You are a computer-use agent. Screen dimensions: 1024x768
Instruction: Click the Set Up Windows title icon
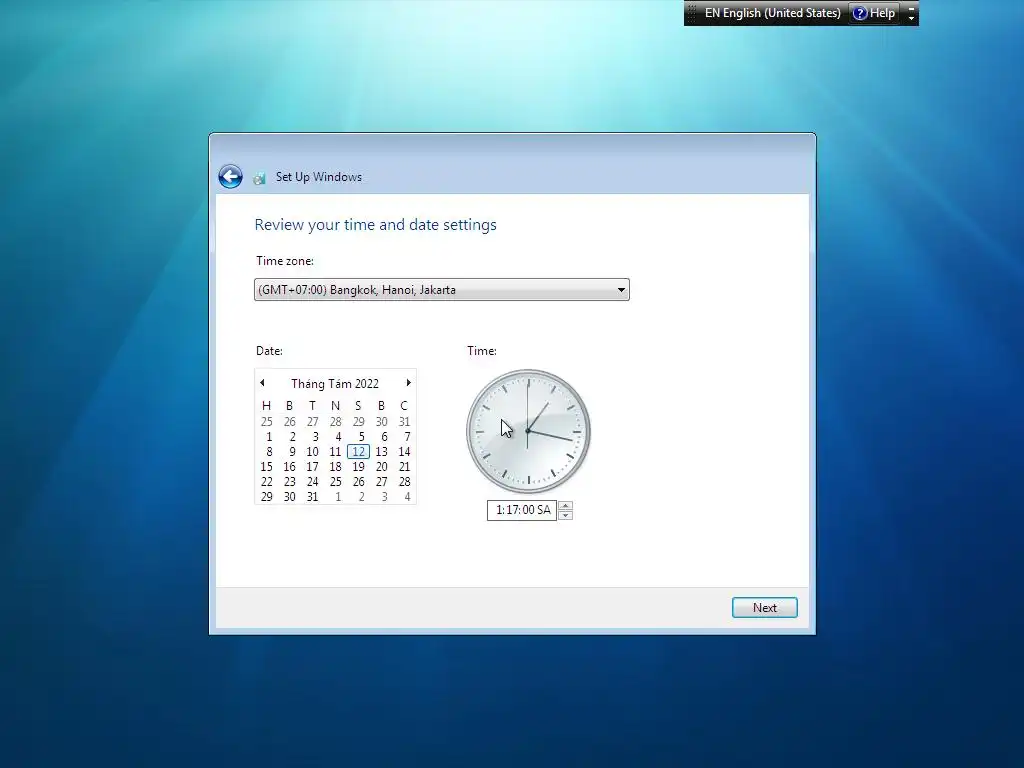pos(259,178)
